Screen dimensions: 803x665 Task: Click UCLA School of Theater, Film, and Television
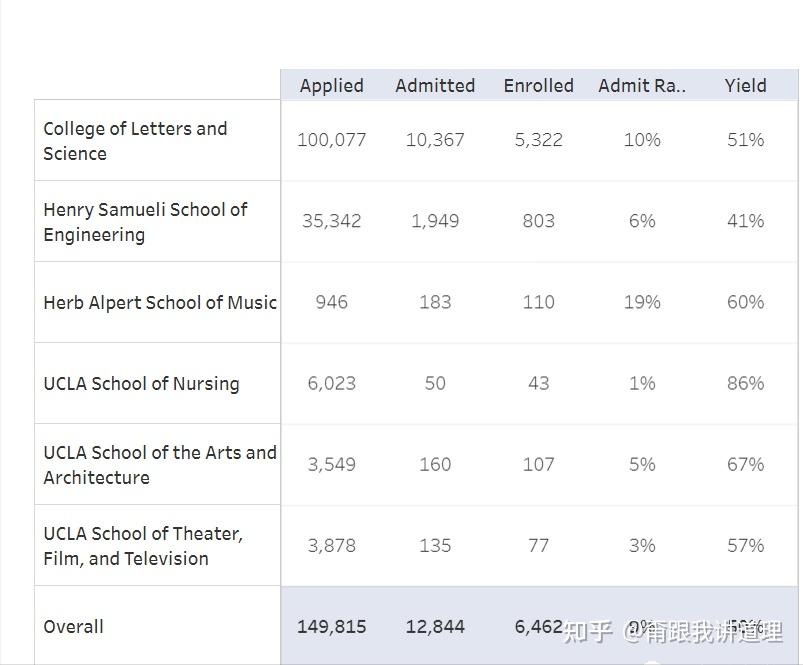[142, 546]
